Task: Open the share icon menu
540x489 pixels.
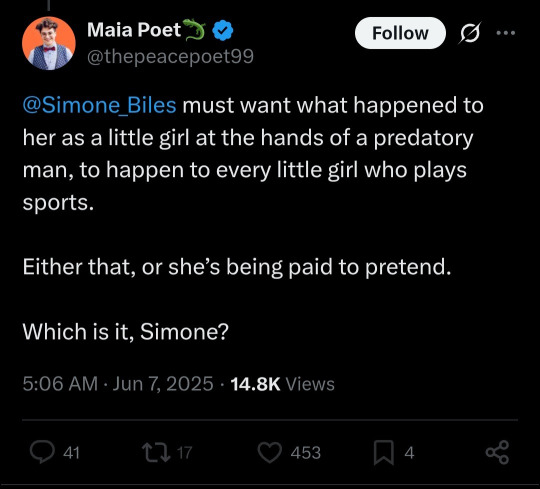Action: coord(497,452)
